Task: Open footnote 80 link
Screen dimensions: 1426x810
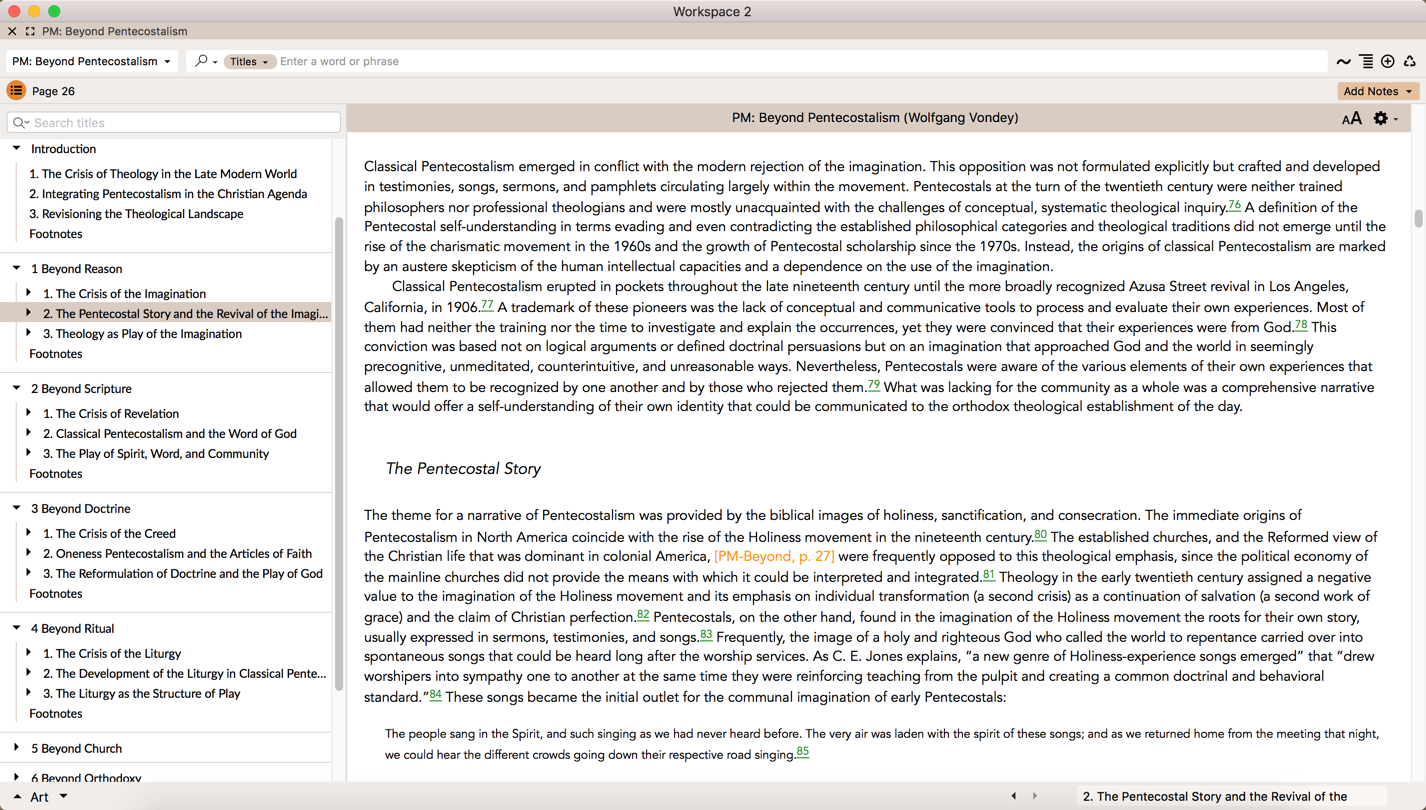Action: pos(1040,535)
